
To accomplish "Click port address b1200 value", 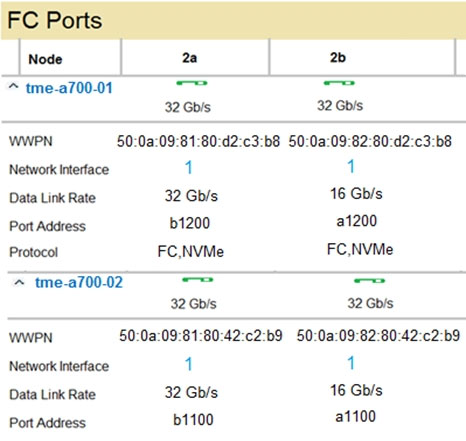I will (190, 223).
